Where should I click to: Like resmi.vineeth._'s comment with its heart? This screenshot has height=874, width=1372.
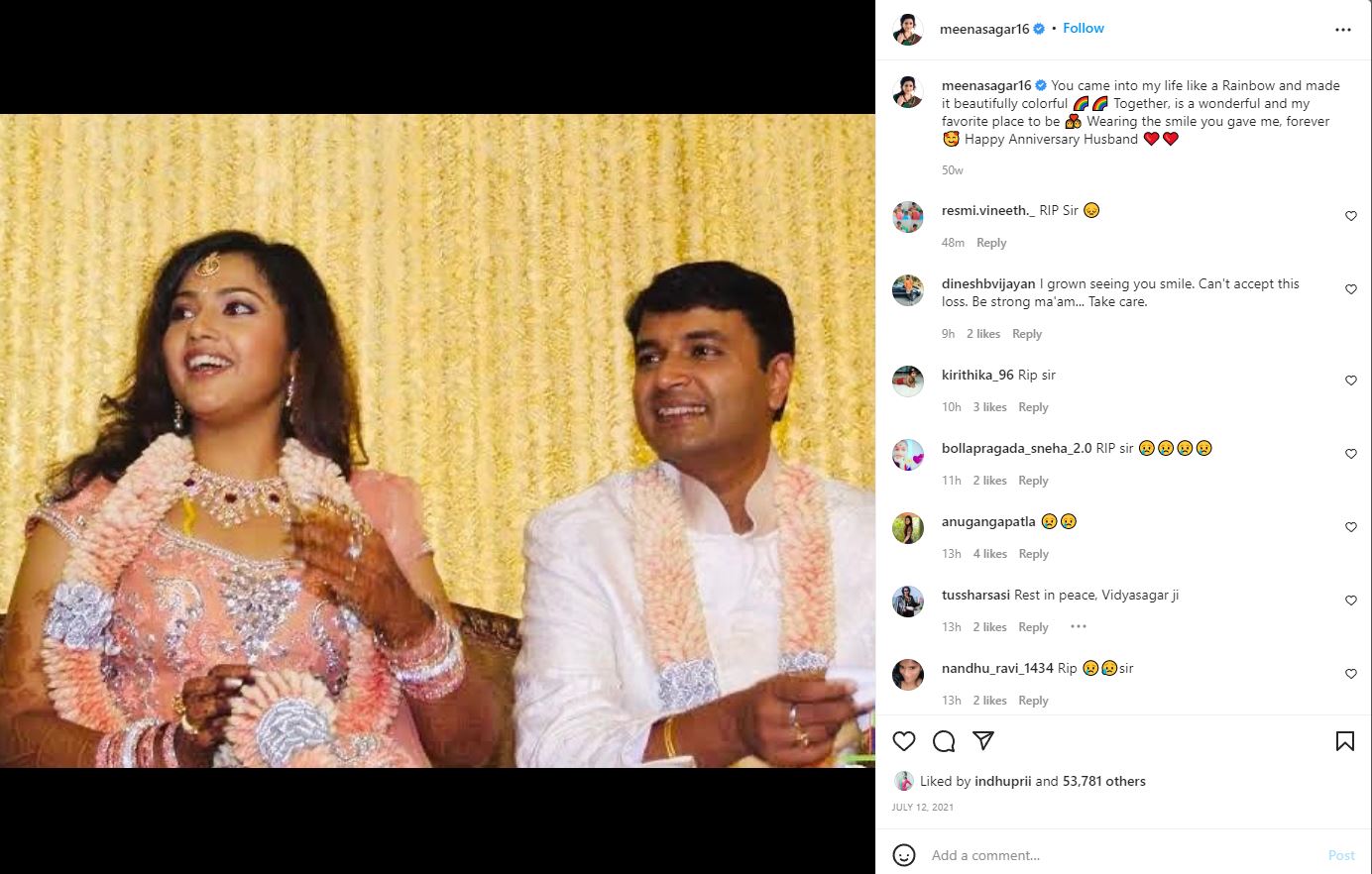1351,215
